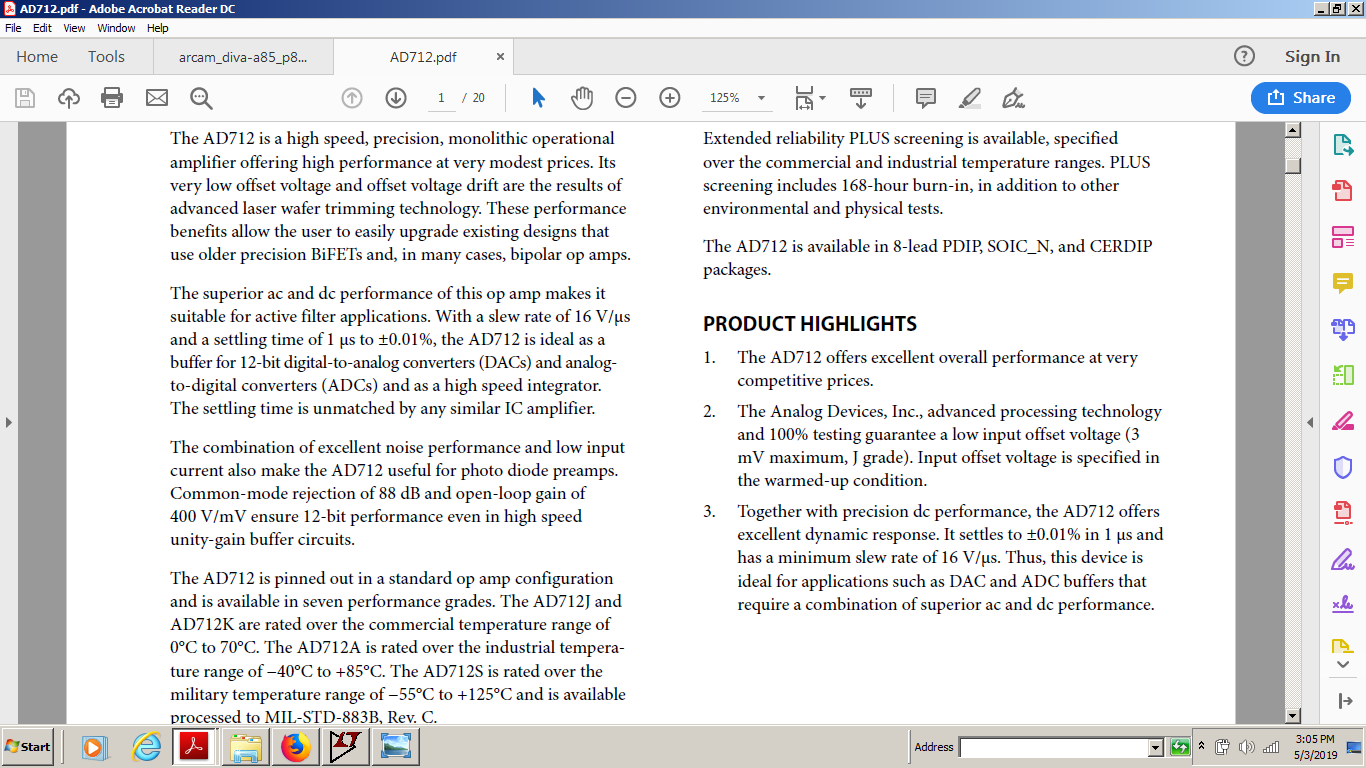Go to previous page arrow

[352, 98]
